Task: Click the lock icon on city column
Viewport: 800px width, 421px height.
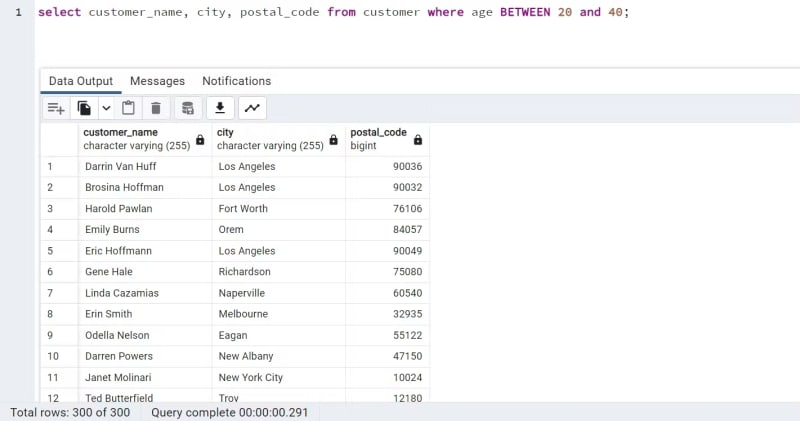Action: point(333,139)
